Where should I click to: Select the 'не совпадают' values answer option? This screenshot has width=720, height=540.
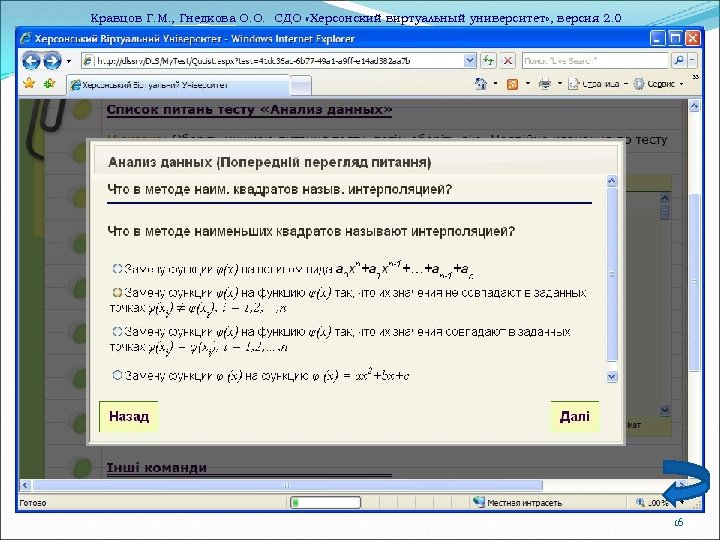click(x=117, y=292)
